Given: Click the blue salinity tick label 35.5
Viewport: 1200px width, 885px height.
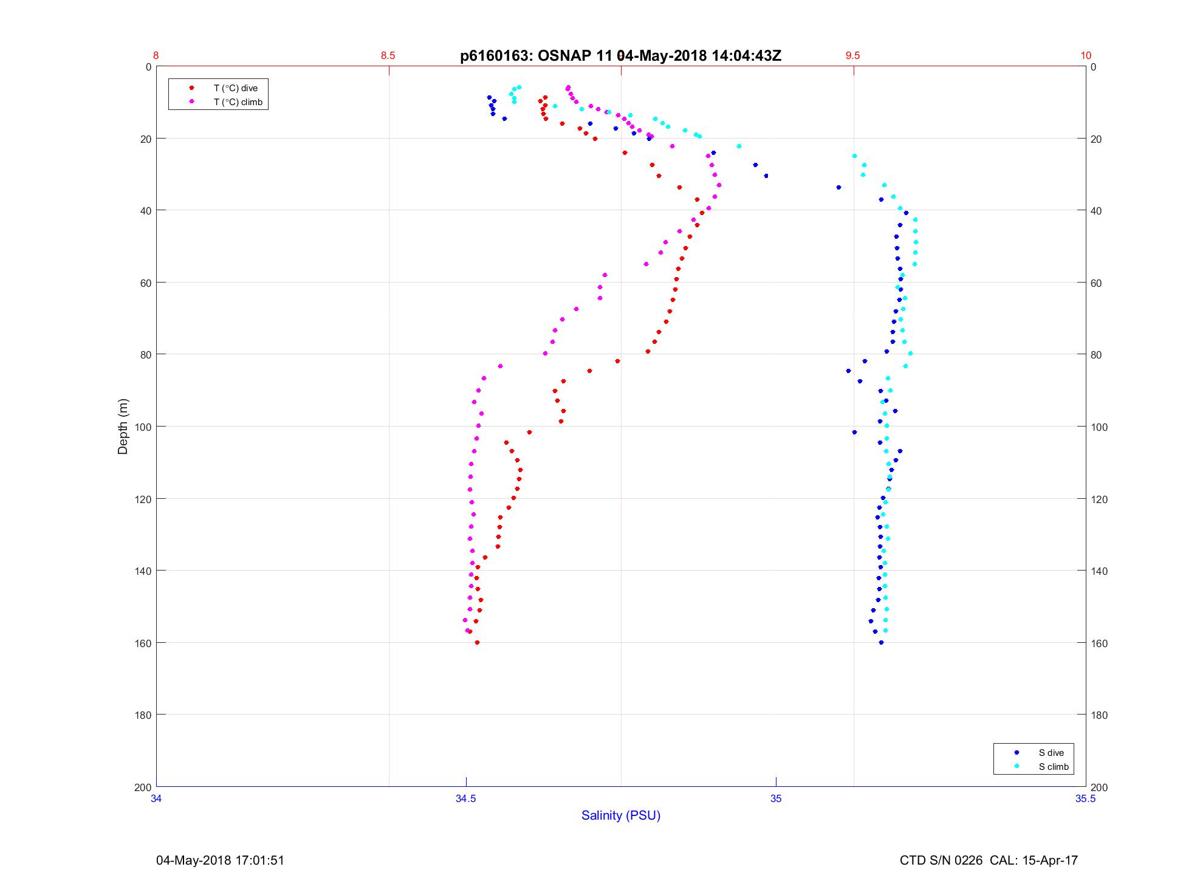Looking at the screenshot, I should tap(1086, 798).
